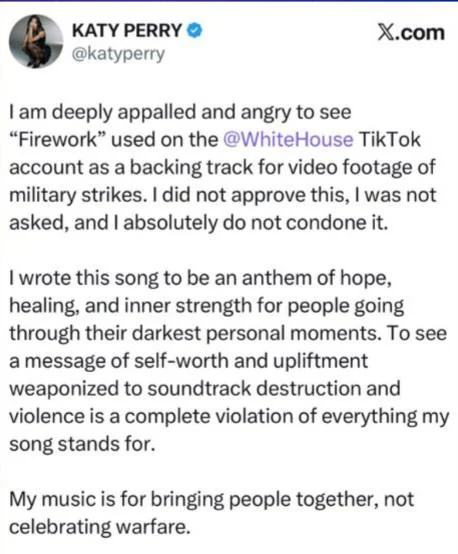Click the ".com" text of the watermark
The width and height of the screenshot is (458, 554).
pos(419,33)
